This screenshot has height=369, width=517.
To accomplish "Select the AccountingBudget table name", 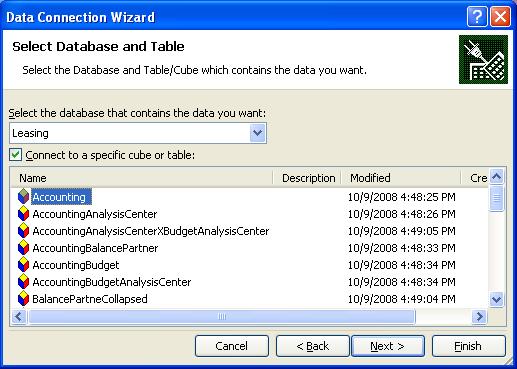I will 76,265.
